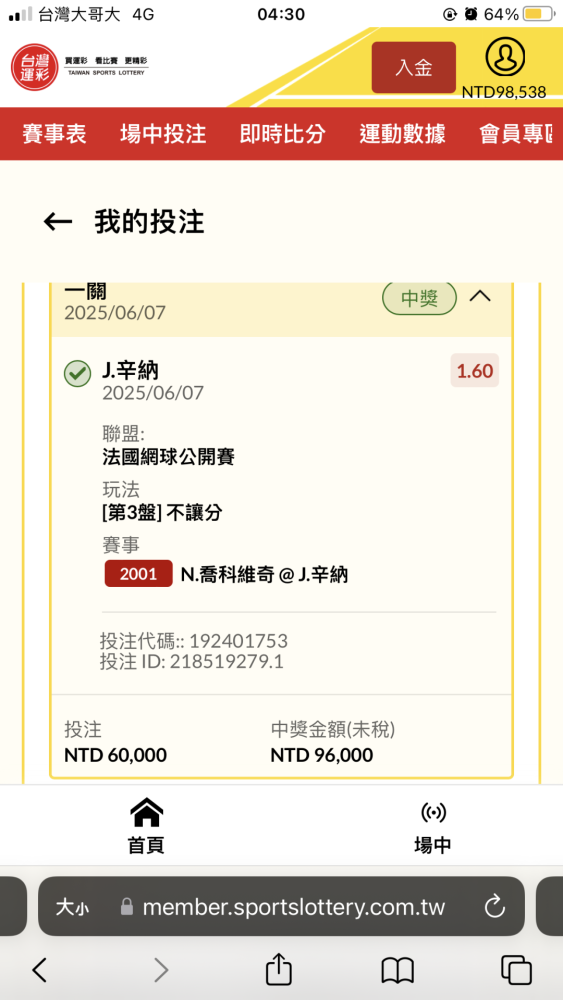Tap the 入金 deposit button

[414, 68]
